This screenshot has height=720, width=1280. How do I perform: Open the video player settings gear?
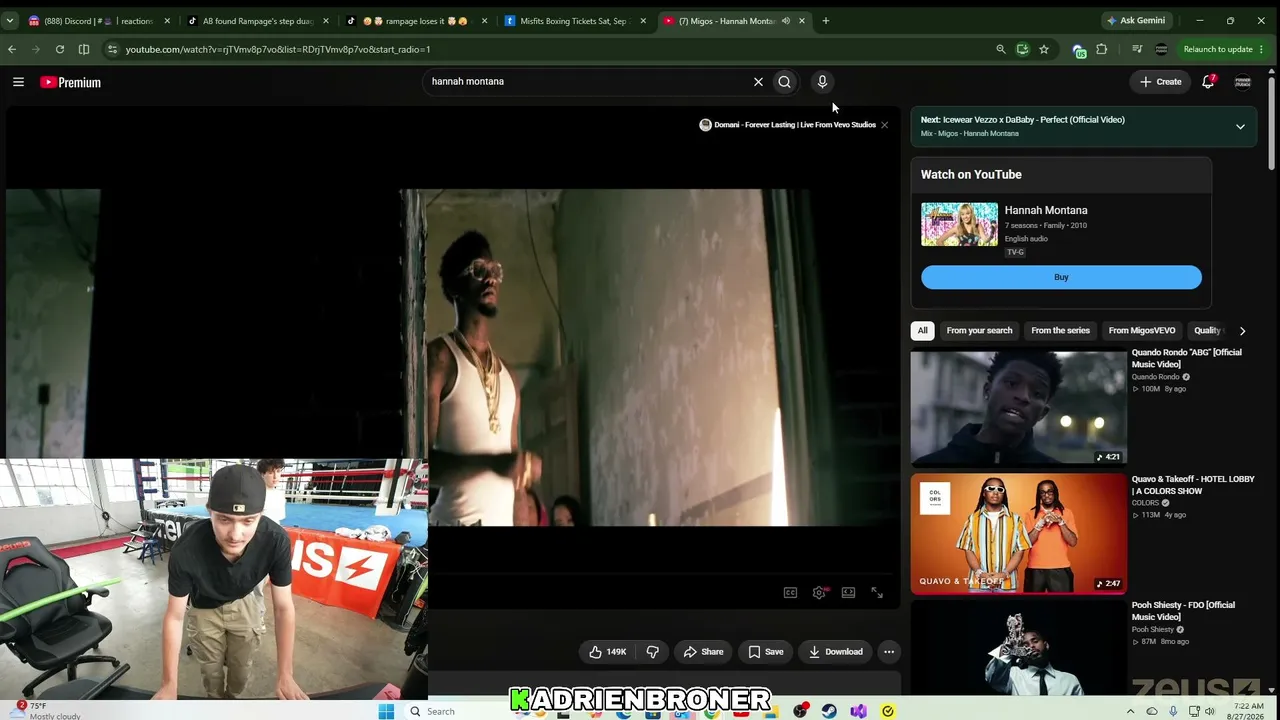[x=819, y=593]
